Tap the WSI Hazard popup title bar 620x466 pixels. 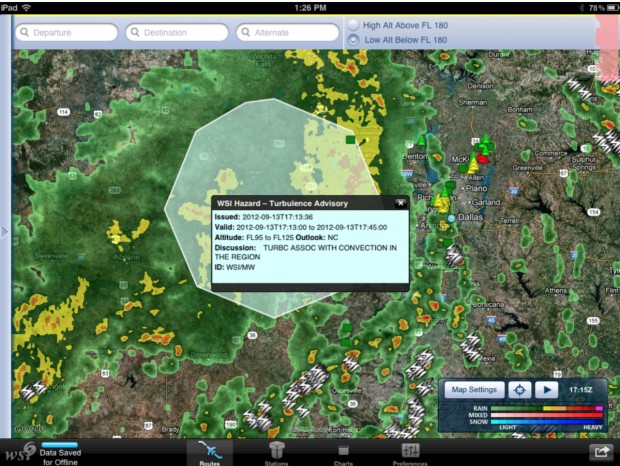coord(310,203)
